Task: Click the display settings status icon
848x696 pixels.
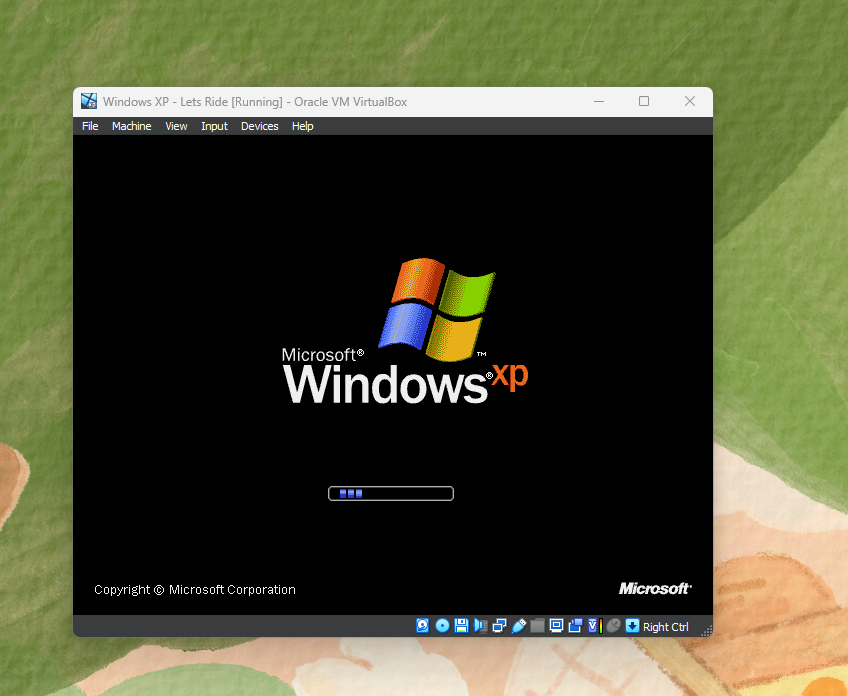Action: (x=556, y=626)
